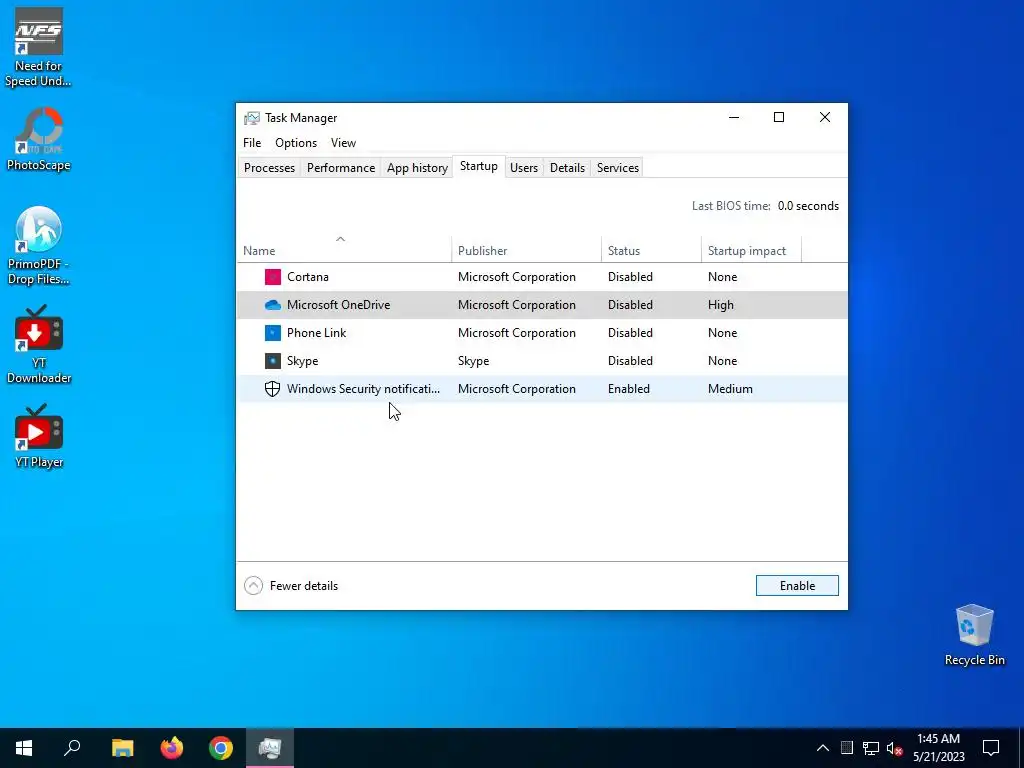Image resolution: width=1024 pixels, height=768 pixels.
Task: Launch Firefox from the taskbar
Action: click(x=172, y=748)
